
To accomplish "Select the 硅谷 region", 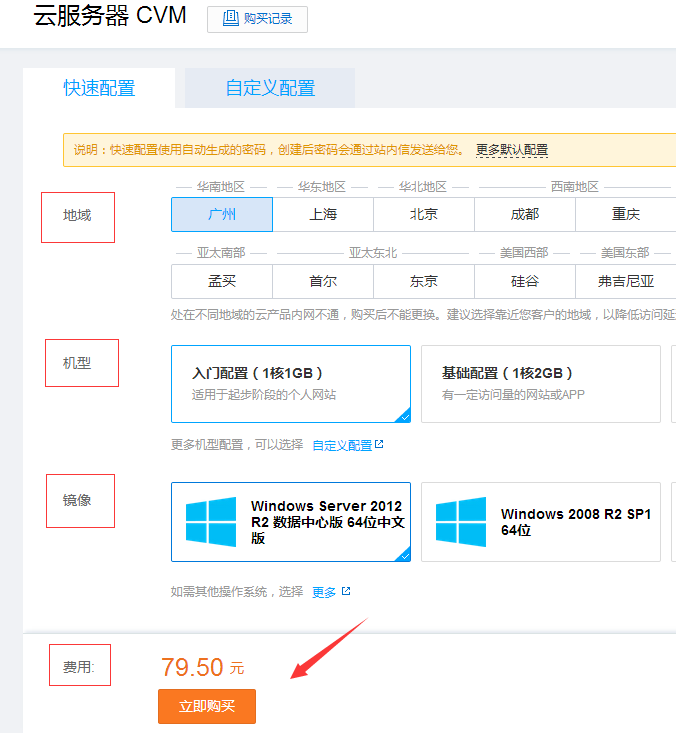I will pyautogui.click(x=525, y=281).
